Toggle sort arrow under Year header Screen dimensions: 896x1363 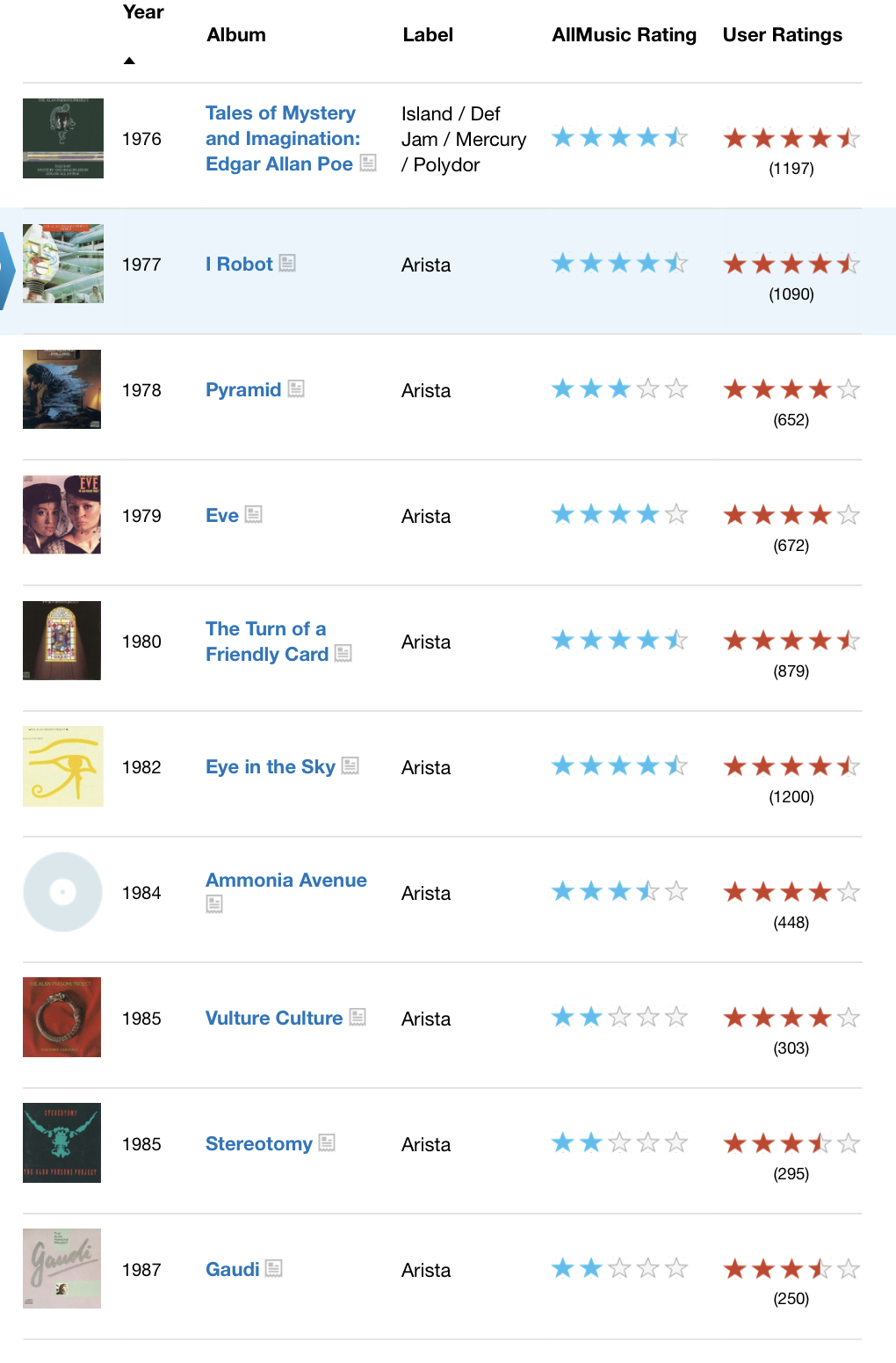point(129,61)
